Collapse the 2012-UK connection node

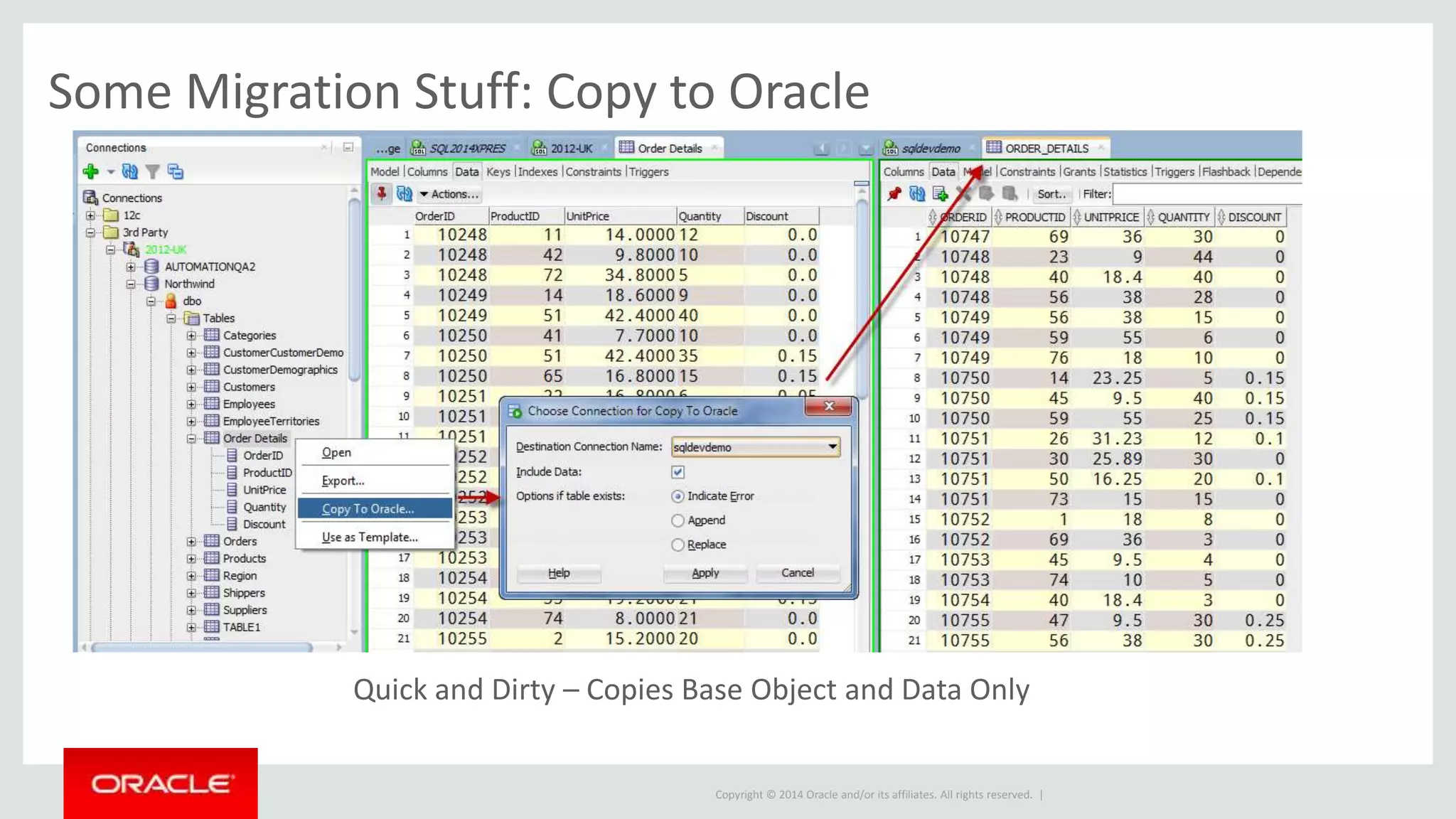[110, 250]
